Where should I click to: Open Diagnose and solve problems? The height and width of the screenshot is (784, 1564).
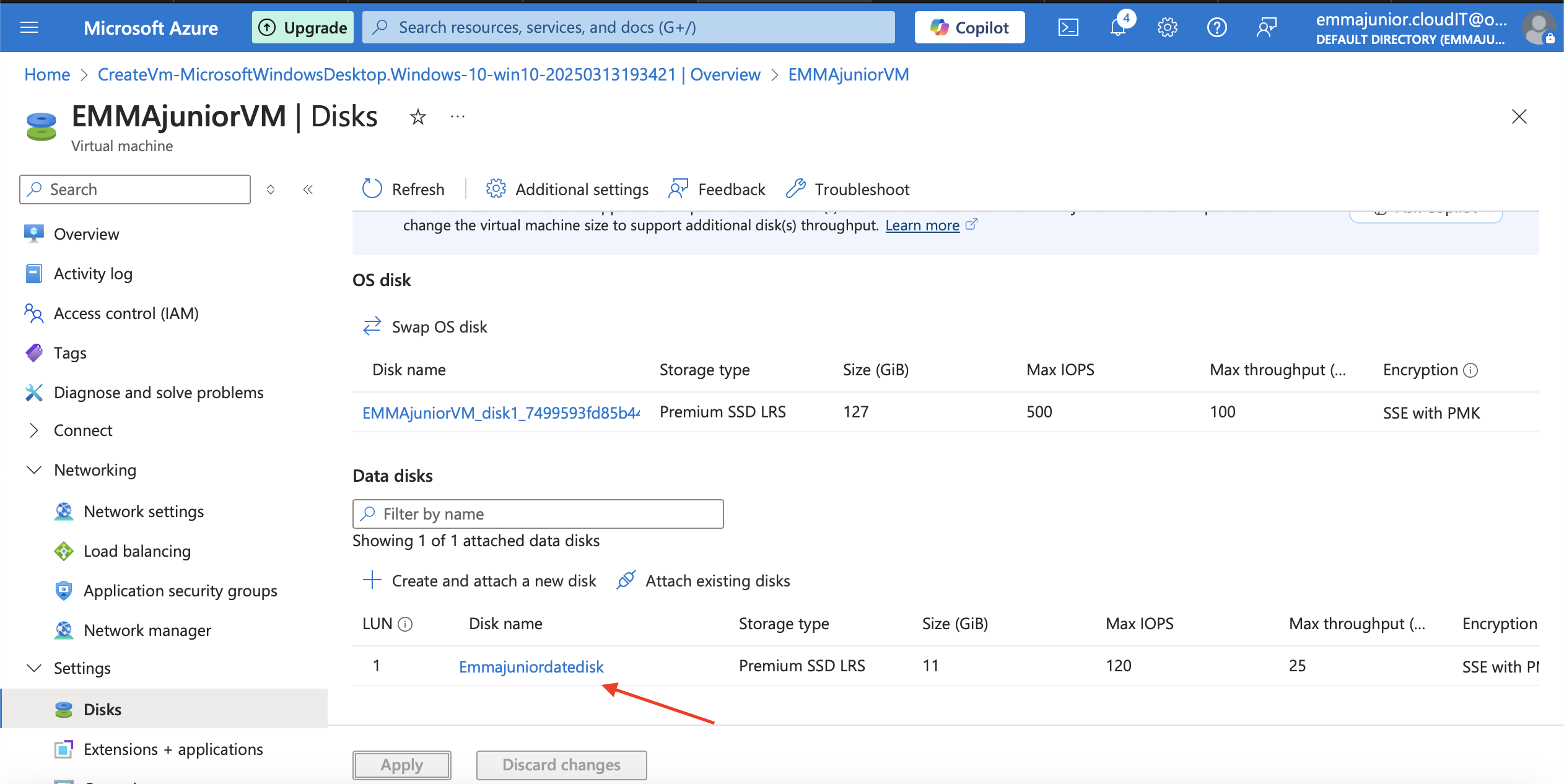click(x=159, y=393)
